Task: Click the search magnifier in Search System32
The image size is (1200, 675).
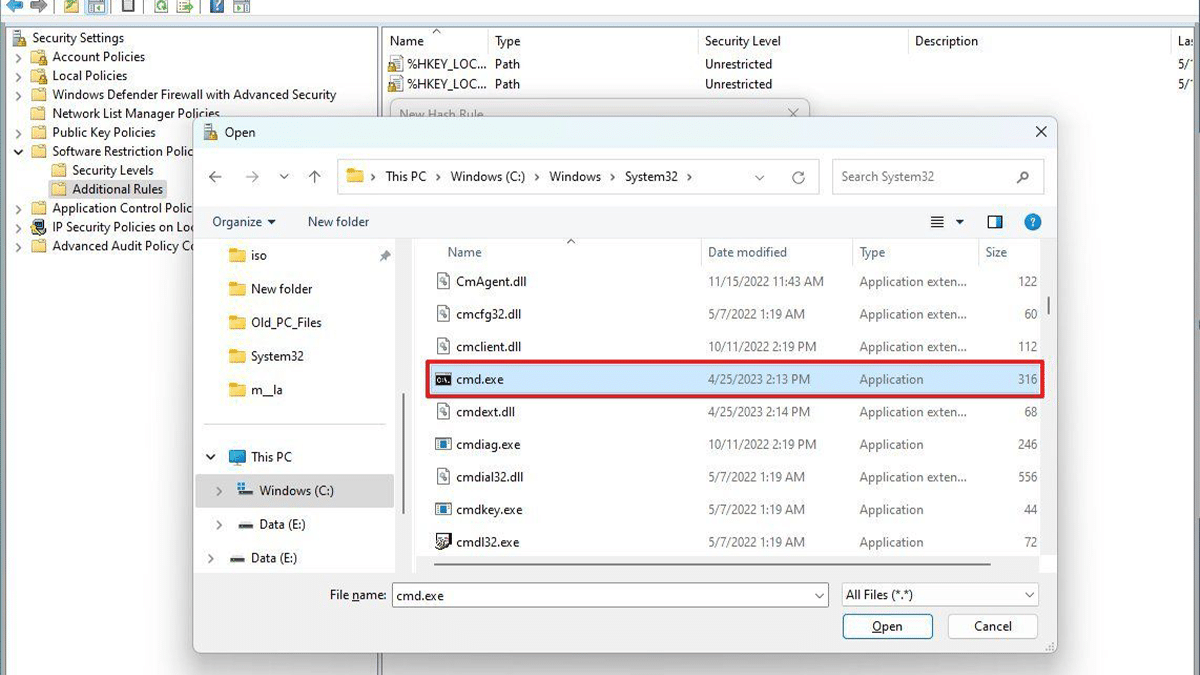Action: tap(1022, 177)
